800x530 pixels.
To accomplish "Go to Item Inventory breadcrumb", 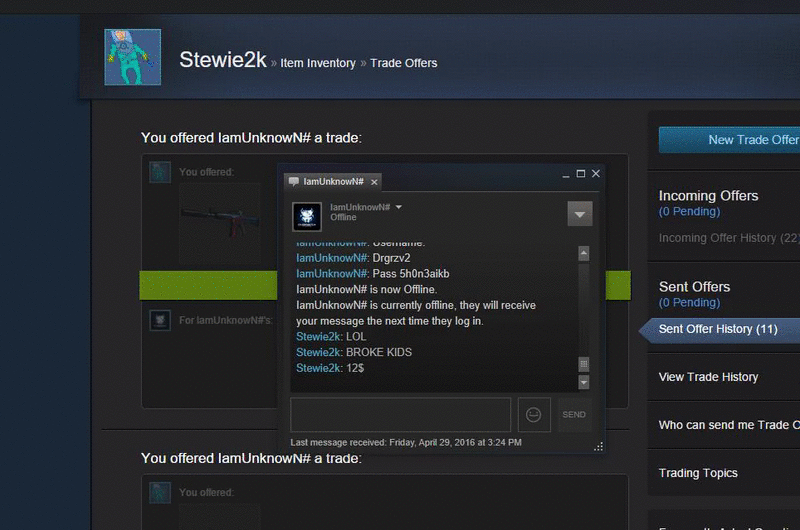I will pos(318,63).
